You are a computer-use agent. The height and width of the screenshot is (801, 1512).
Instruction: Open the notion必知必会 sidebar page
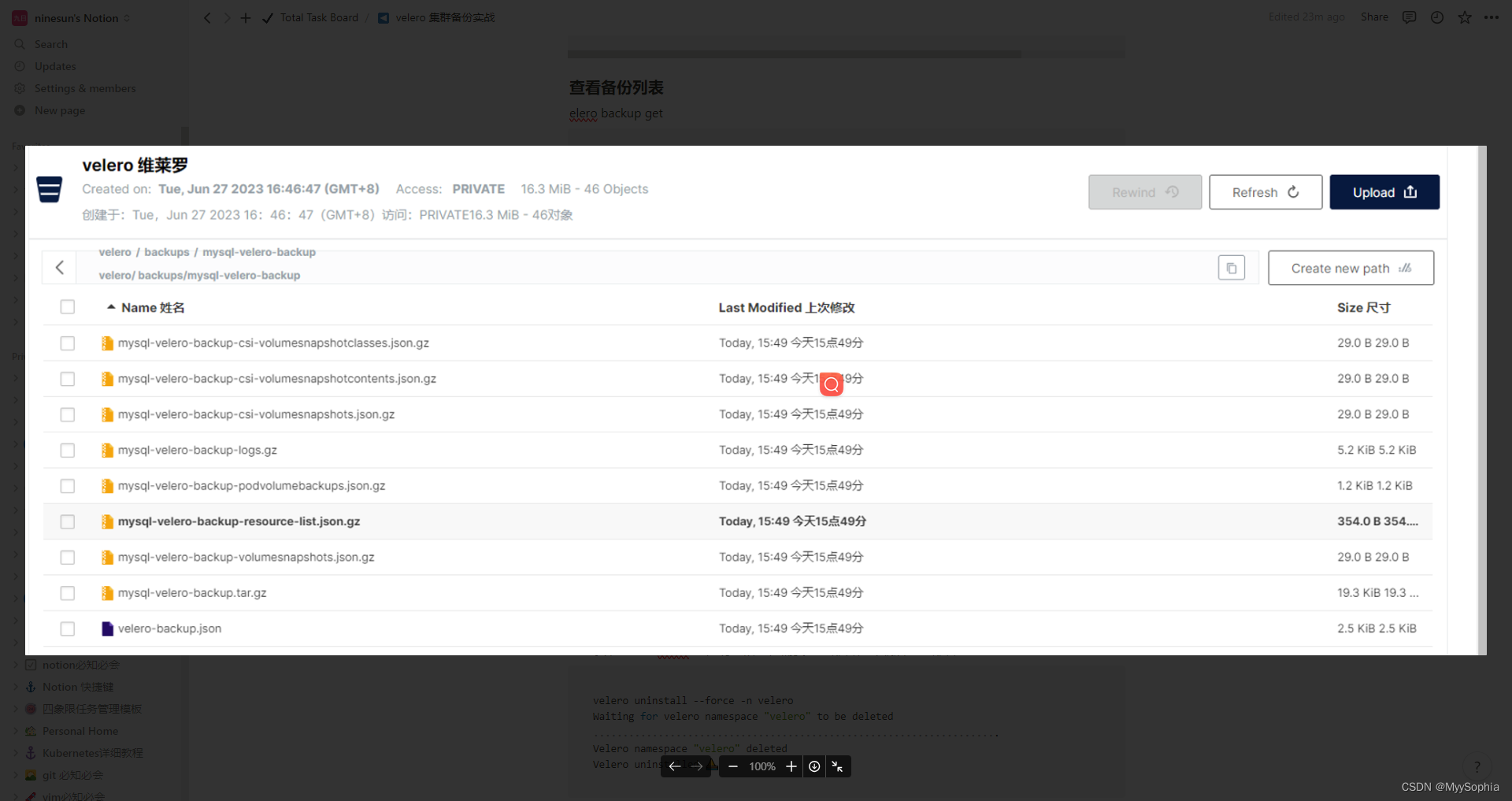point(81,665)
